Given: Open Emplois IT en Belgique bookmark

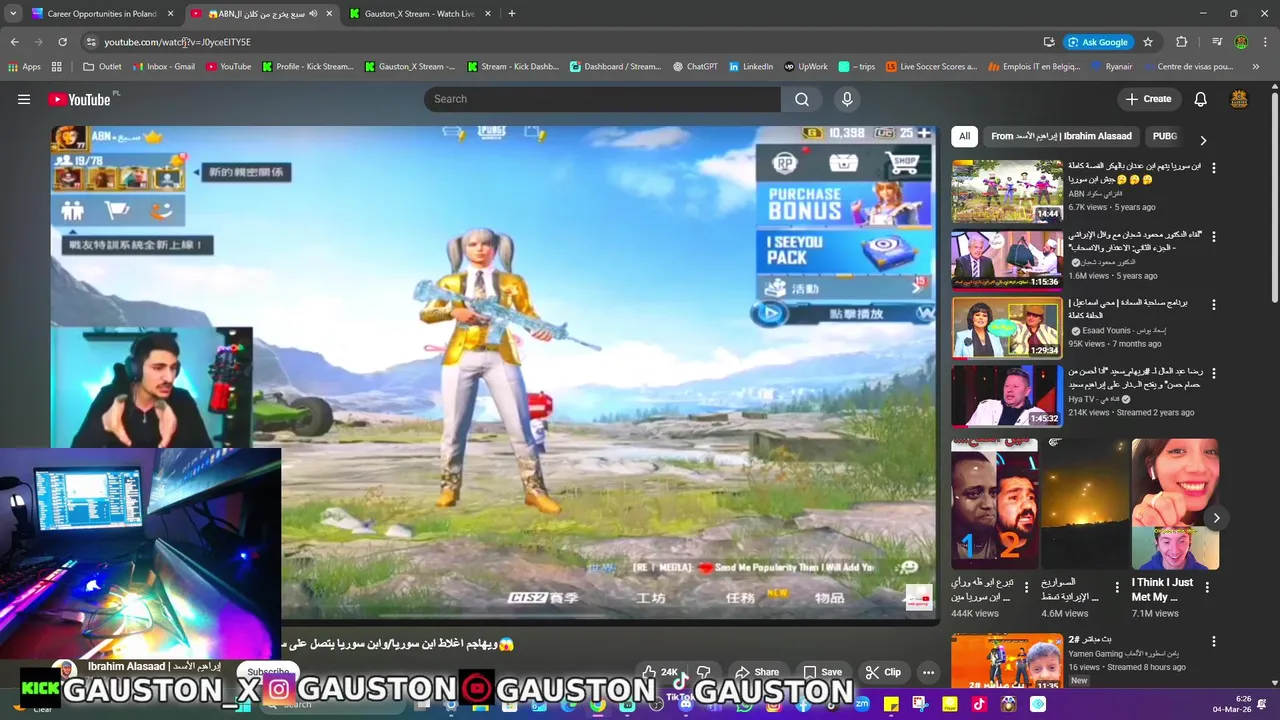Looking at the screenshot, I should click(1034, 67).
